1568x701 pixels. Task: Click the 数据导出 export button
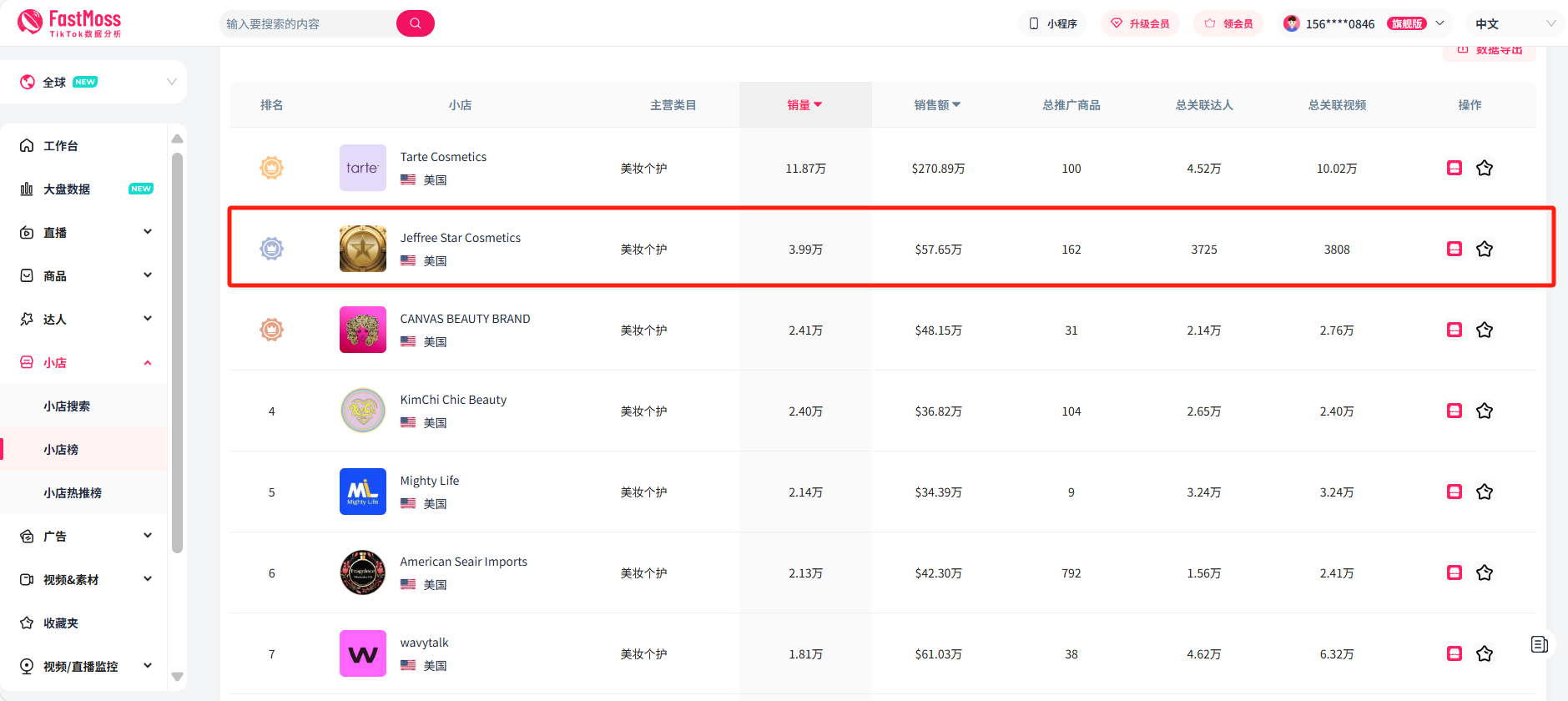coord(1490,51)
